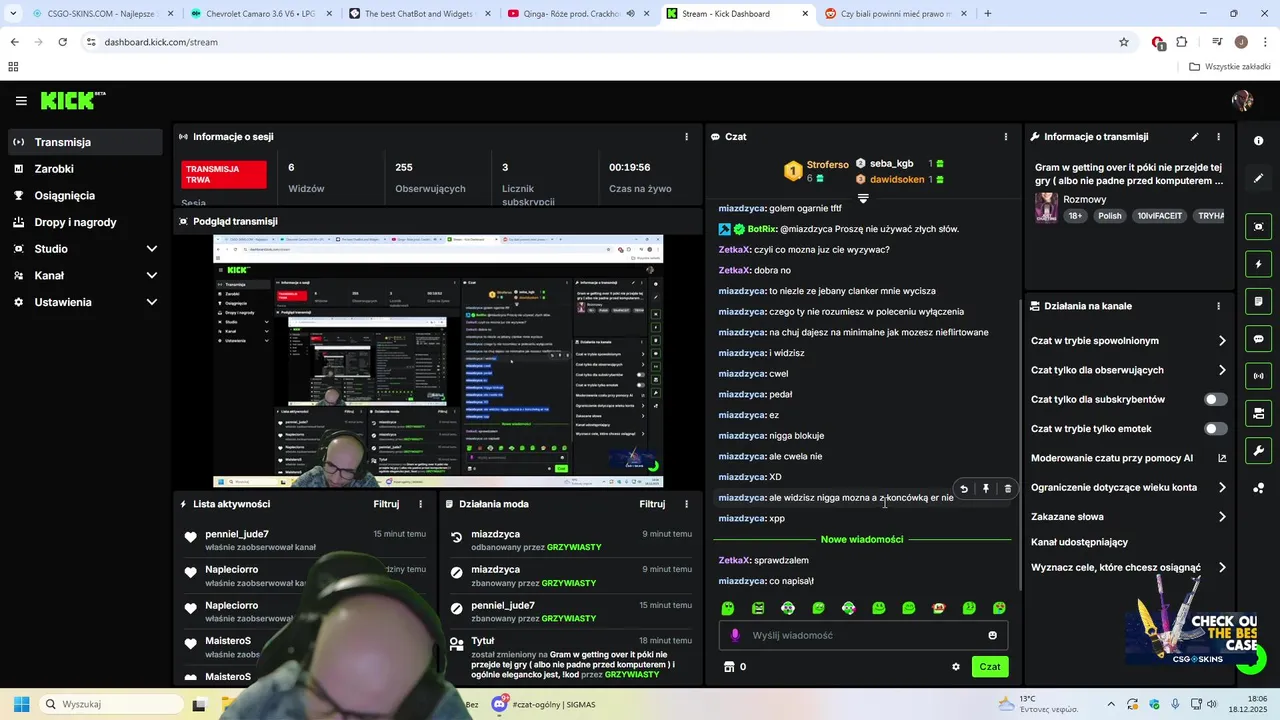Open chat settings gear beside Czat button
The width and height of the screenshot is (1280, 720).
pyautogui.click(x=955, y=667)
